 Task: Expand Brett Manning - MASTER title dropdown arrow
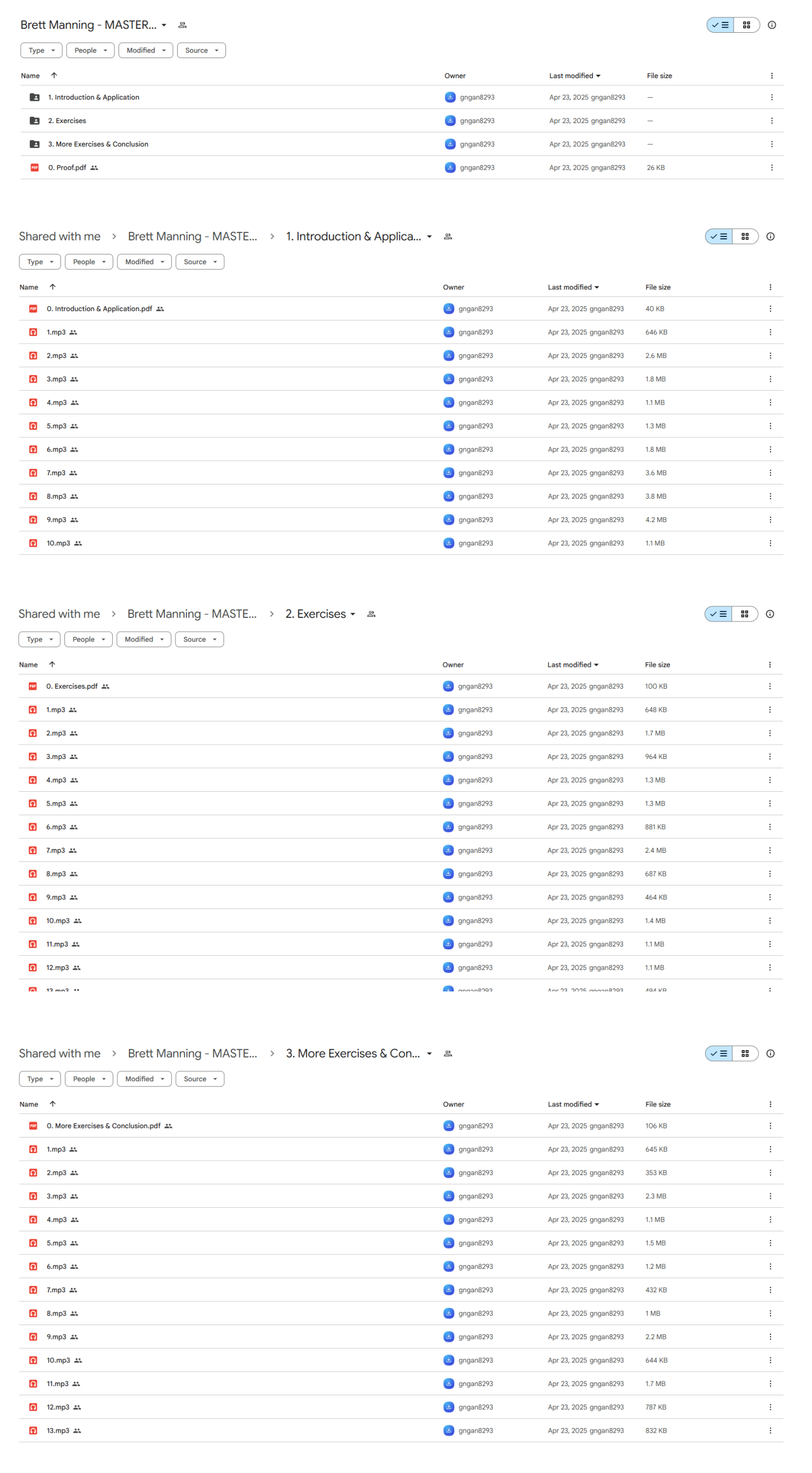164,25
